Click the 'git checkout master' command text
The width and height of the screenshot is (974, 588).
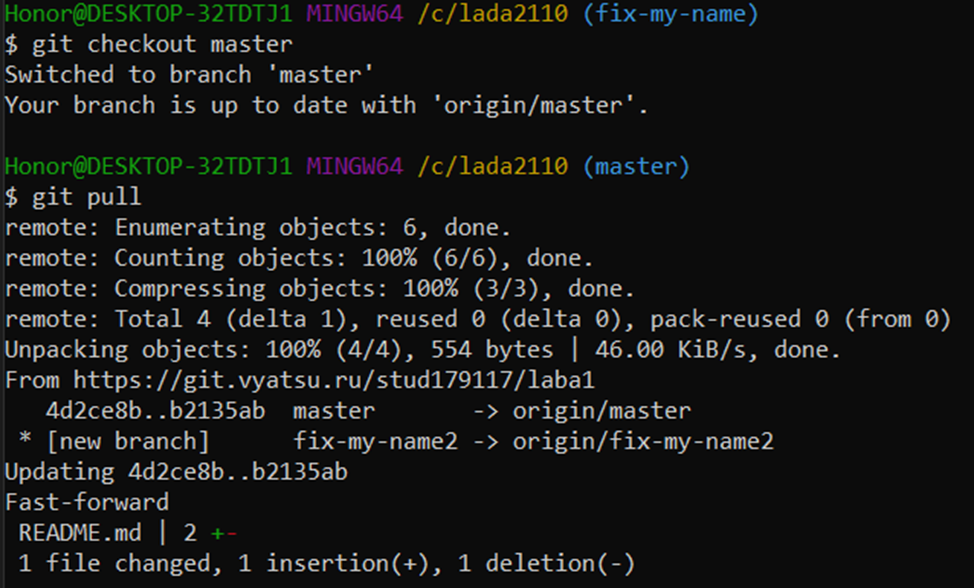[x=160, y=44]
